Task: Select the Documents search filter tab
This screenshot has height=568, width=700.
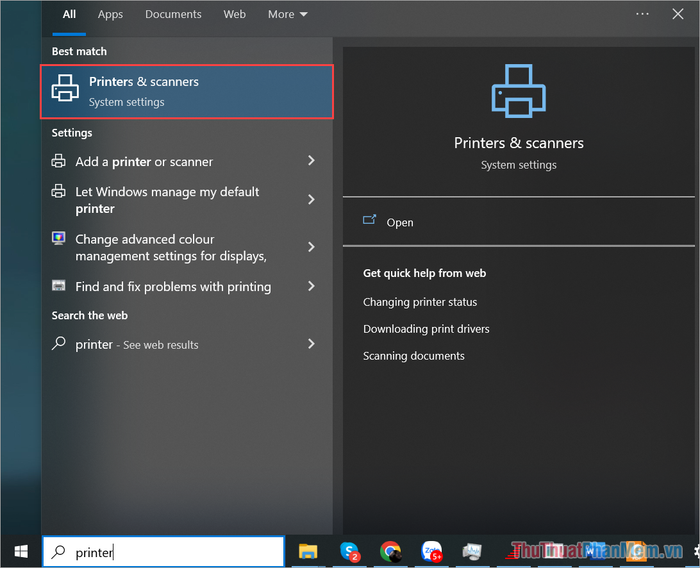Action: pos(173,14)
